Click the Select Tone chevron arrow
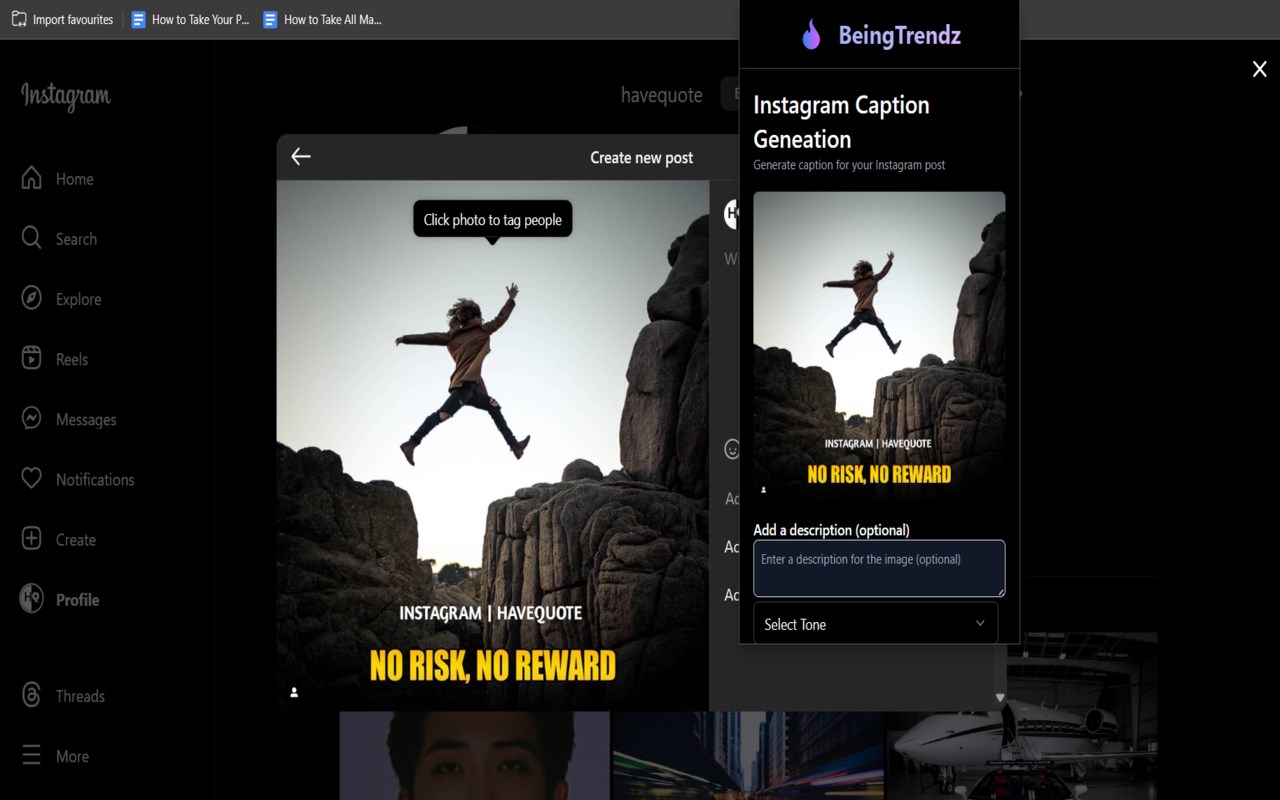Screen dimensions: 1280x800 [x=980, y=623]
